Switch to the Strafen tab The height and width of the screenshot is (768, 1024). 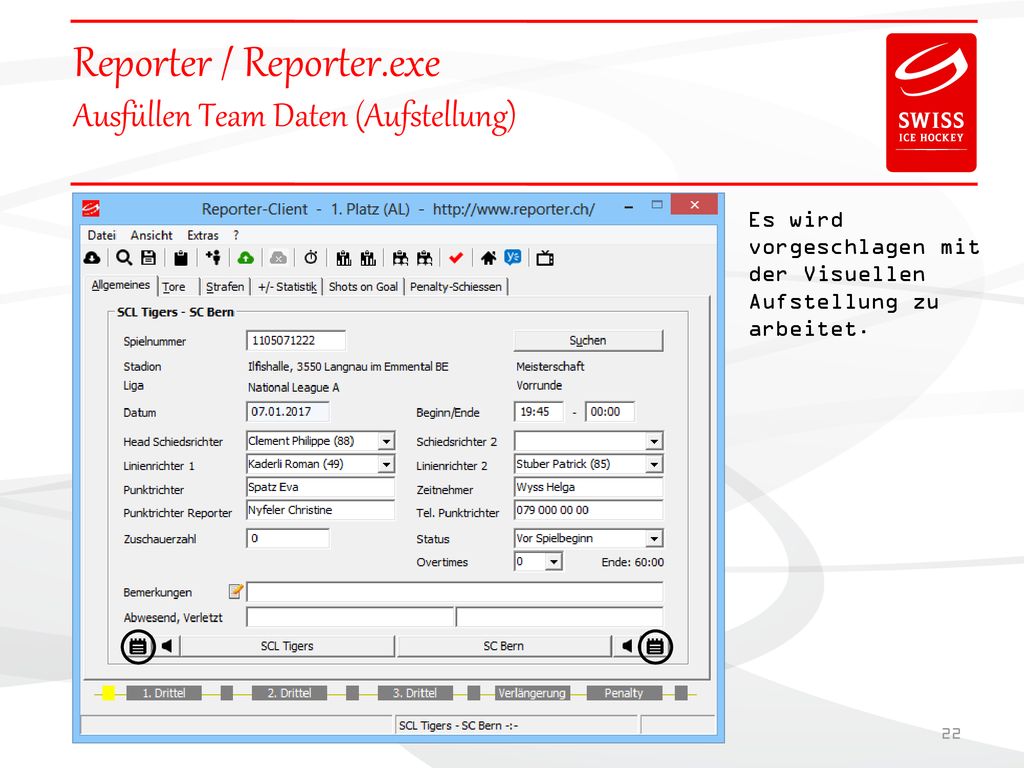(225, 287)
